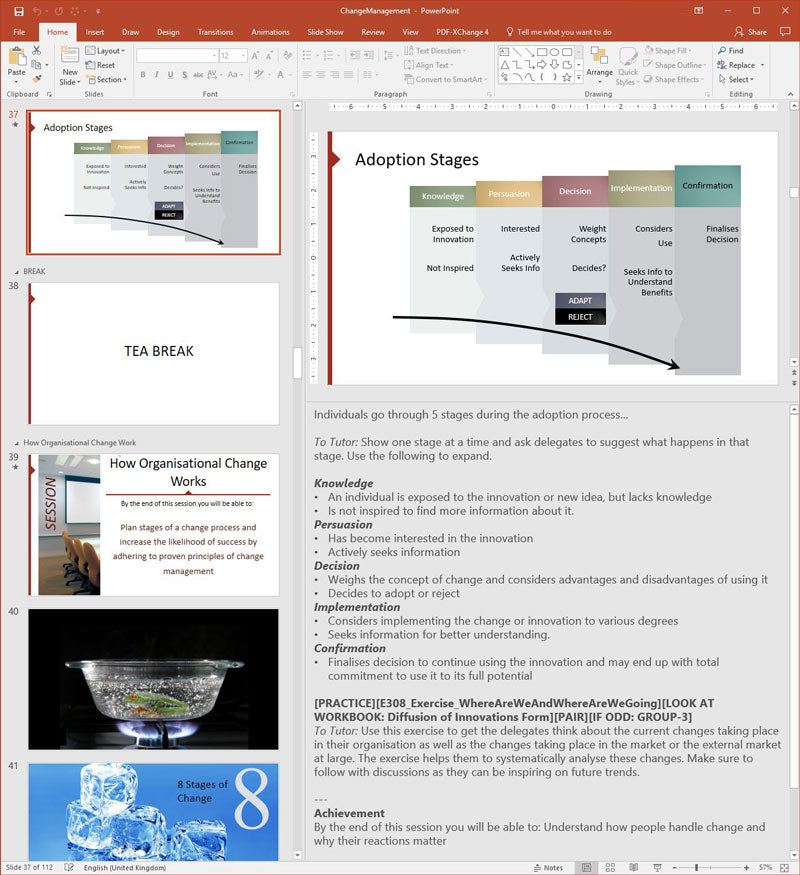
Task: Clear all formatting from text
Action: pyautogui.click(x=288, y=56)
